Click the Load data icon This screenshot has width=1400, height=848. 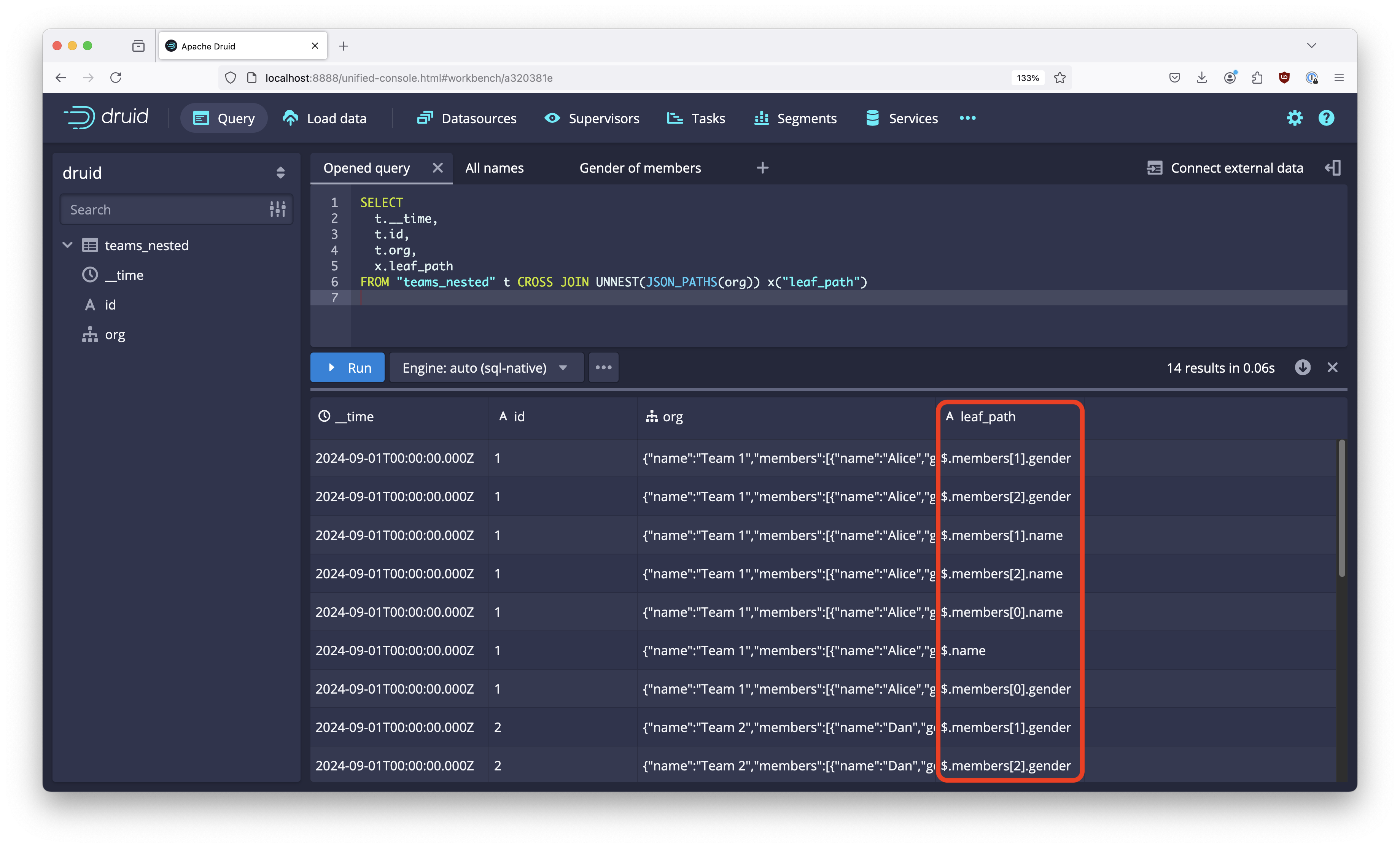click(x=291, y=118)
